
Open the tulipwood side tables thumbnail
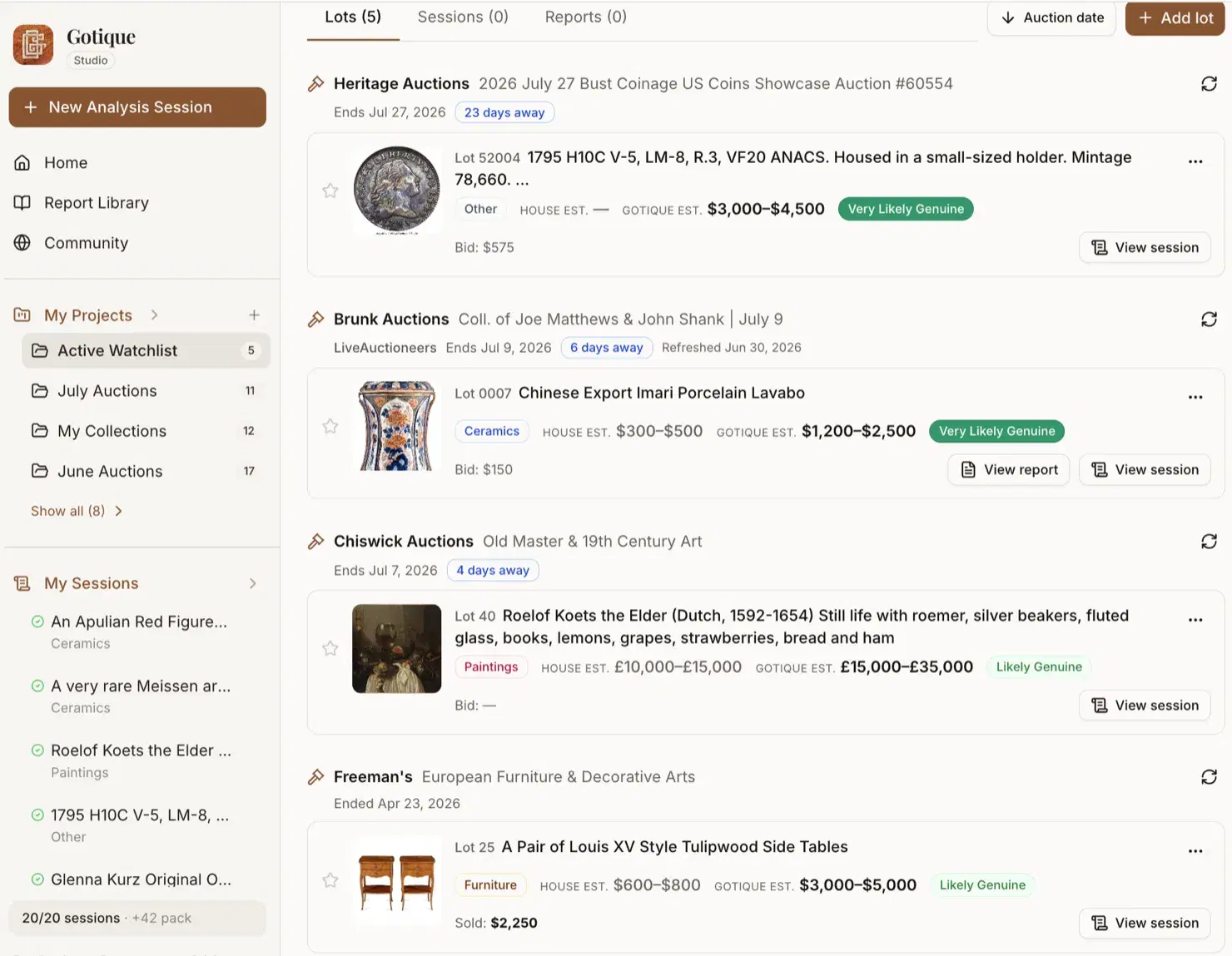pyautogui.click(x=397, y=880)
